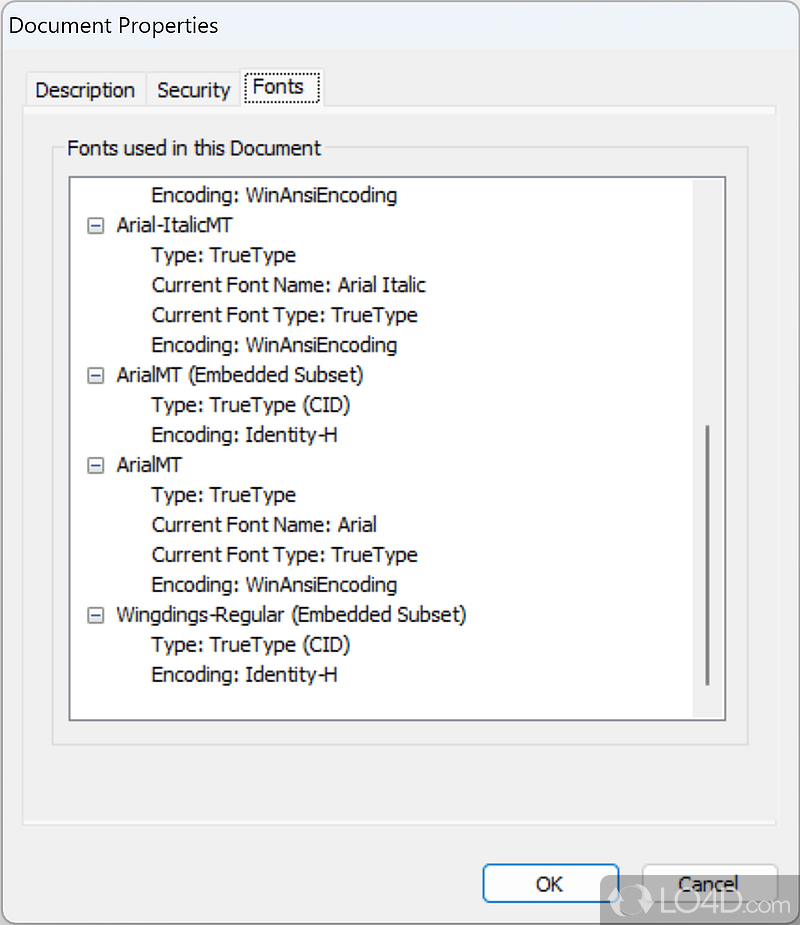Screen dimensions: 800x925
Task: Click 'Current Font Type: TrueType' under ArialMT
Action: [284, 555]
